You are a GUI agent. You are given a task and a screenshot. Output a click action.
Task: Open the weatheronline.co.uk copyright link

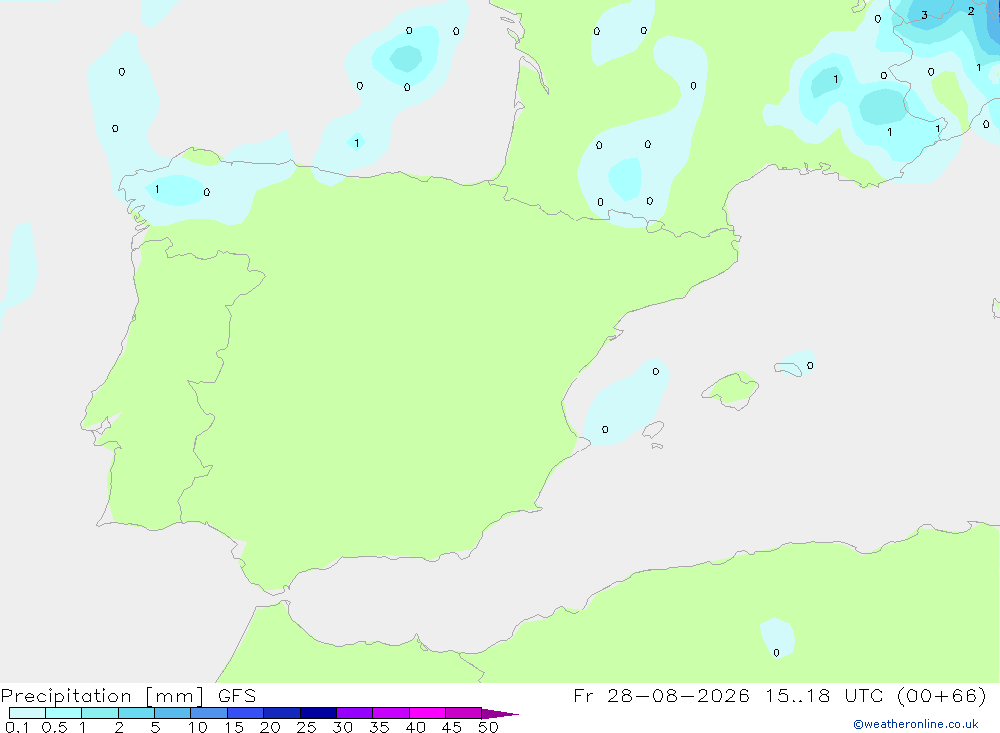point(915,724)
